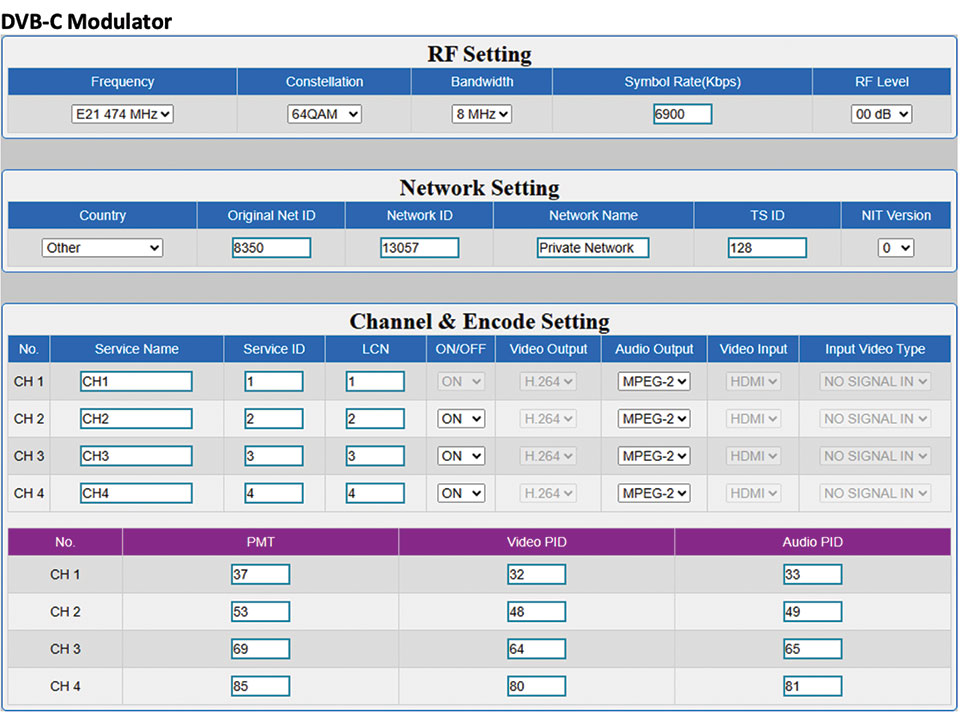Click the CH 4 LCN input field
The width and height of the screenshot is (960, 720).
click(x=375, y=493)
